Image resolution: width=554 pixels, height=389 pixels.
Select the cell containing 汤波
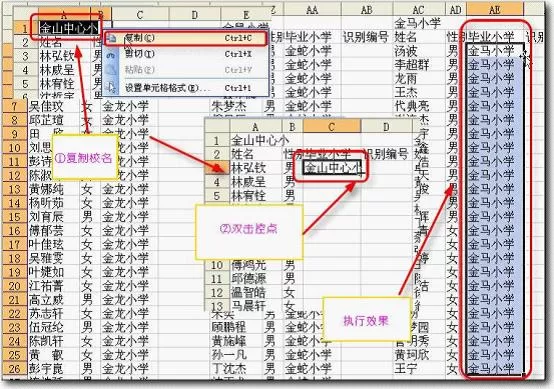pyautogui.click(x=419, y=51)
